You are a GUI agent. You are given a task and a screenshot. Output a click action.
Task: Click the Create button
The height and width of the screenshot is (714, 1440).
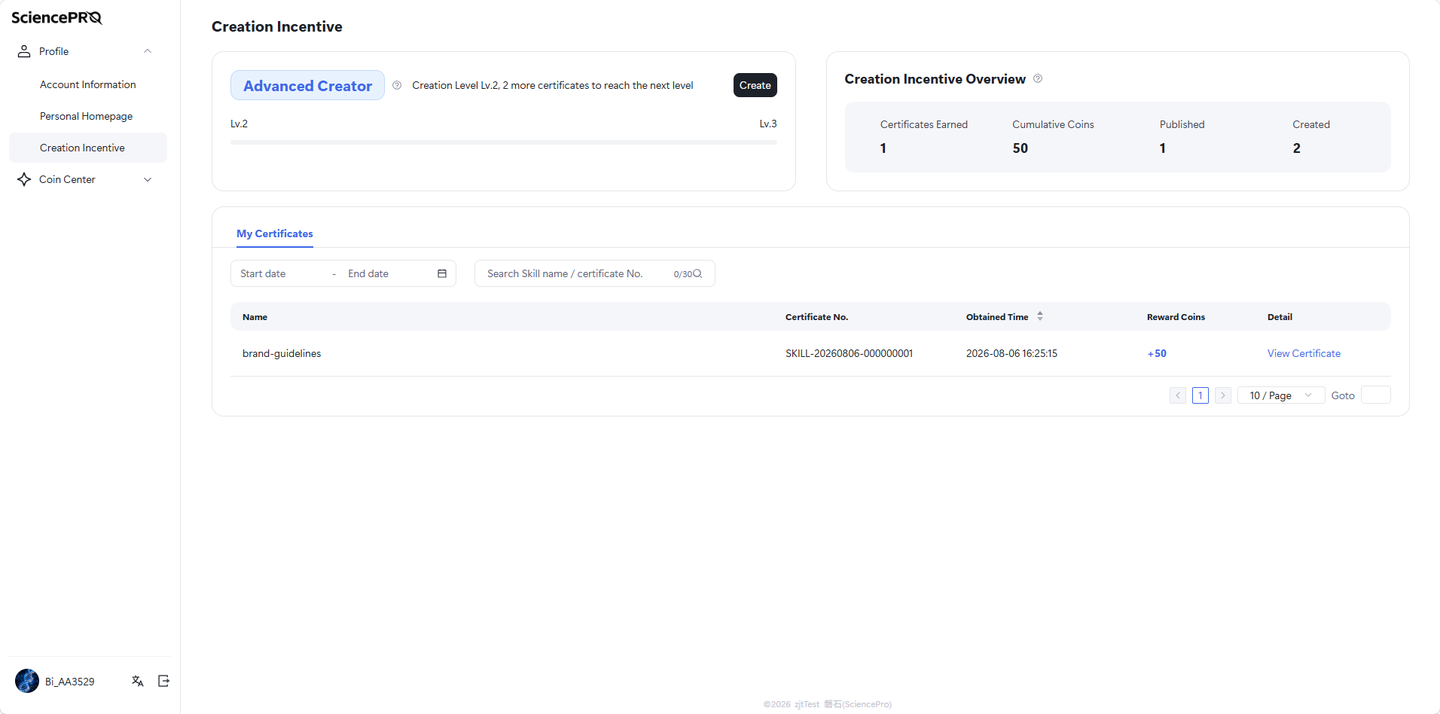coord(755,85)
